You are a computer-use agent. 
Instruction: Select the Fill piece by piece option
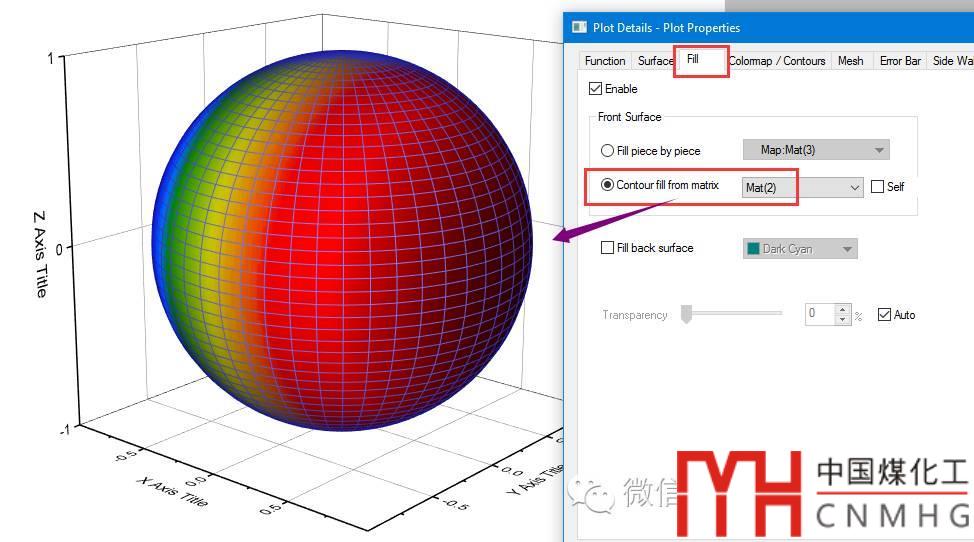point(607,151)
